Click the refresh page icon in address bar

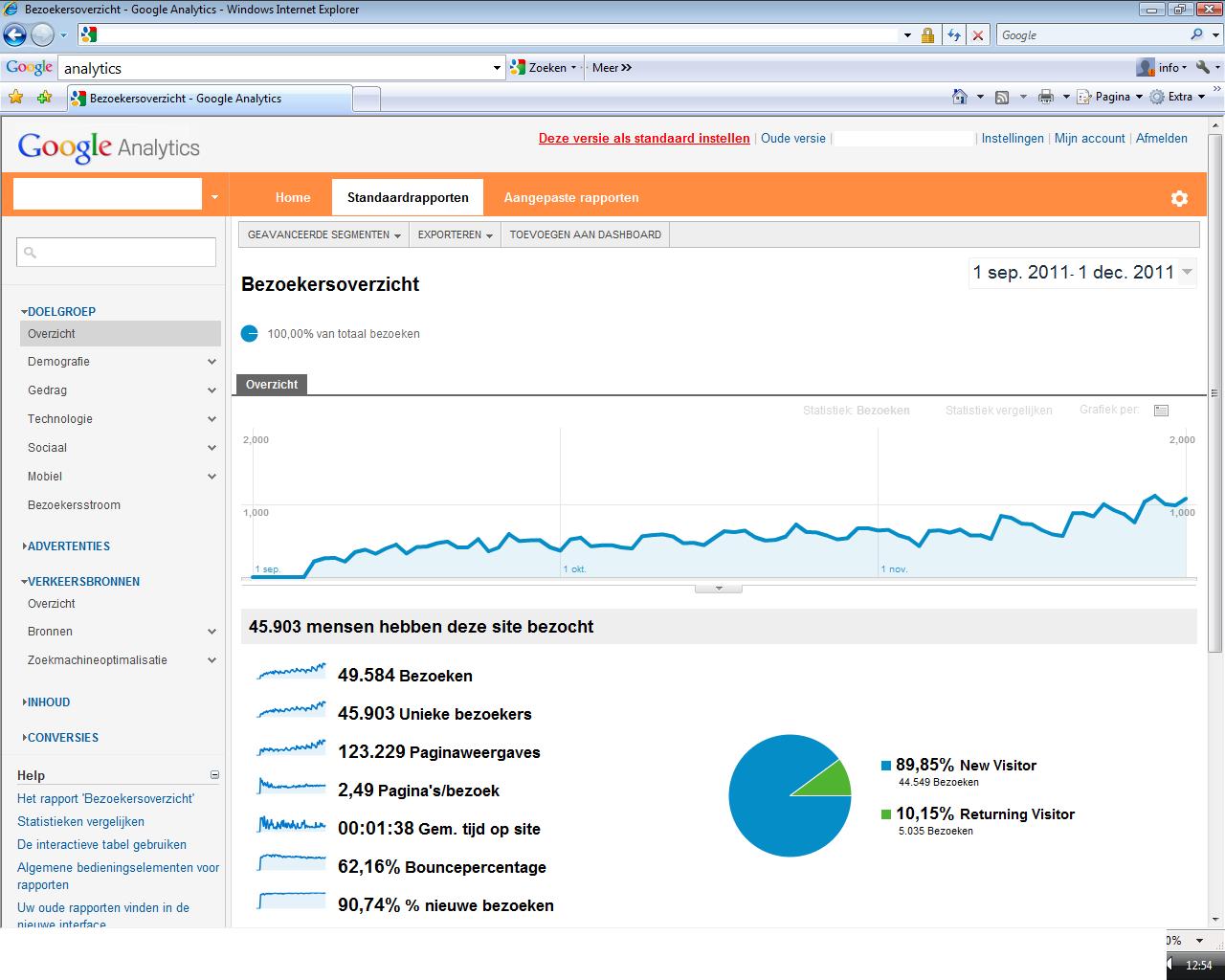coord(953,35)
